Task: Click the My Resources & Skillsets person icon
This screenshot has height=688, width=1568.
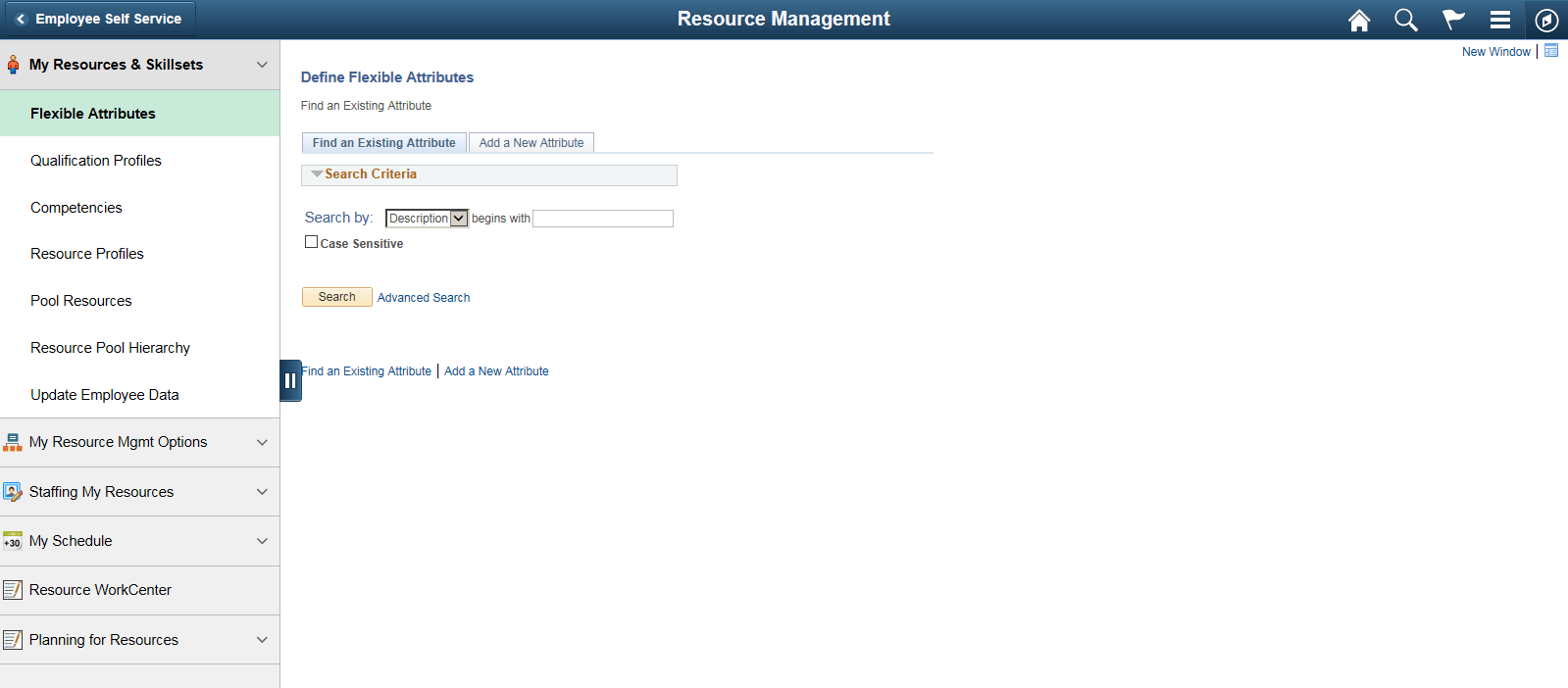Action: pos(13,65)
